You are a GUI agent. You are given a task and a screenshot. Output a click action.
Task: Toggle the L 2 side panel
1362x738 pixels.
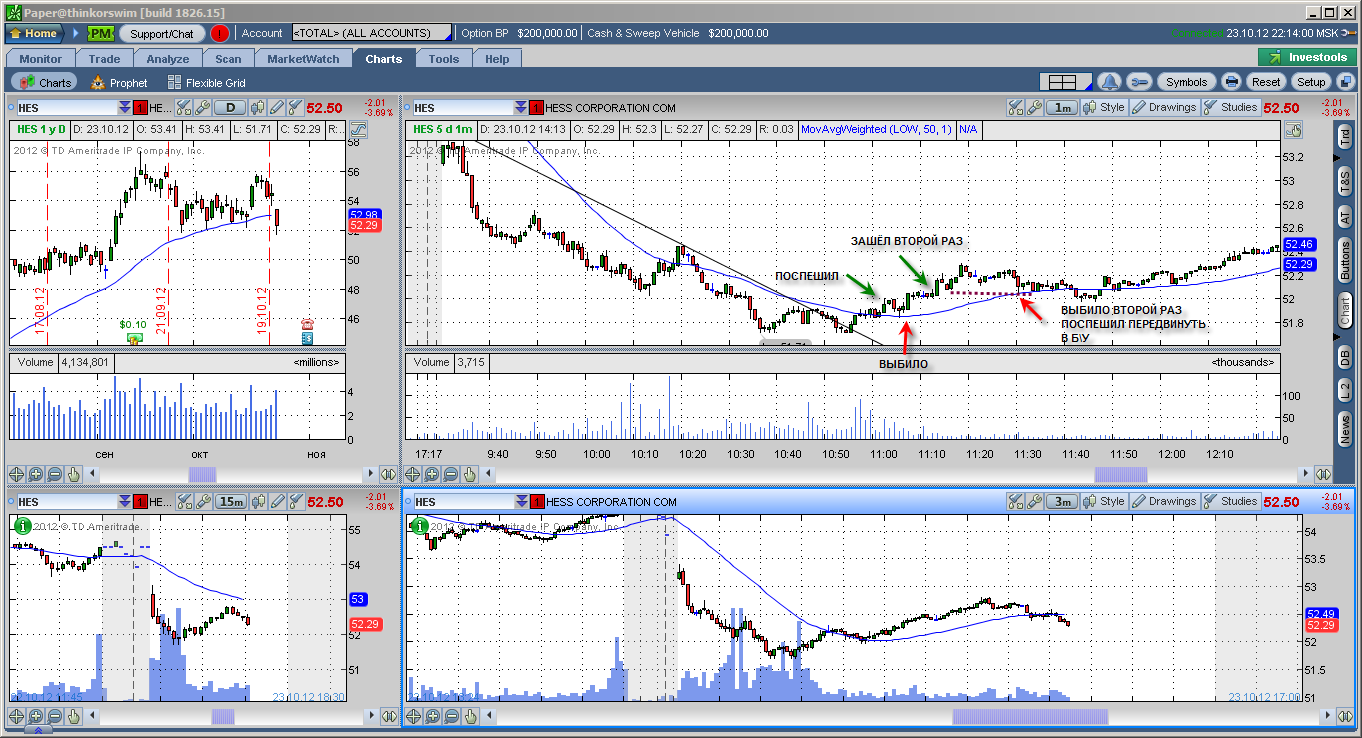[1345, 390]
